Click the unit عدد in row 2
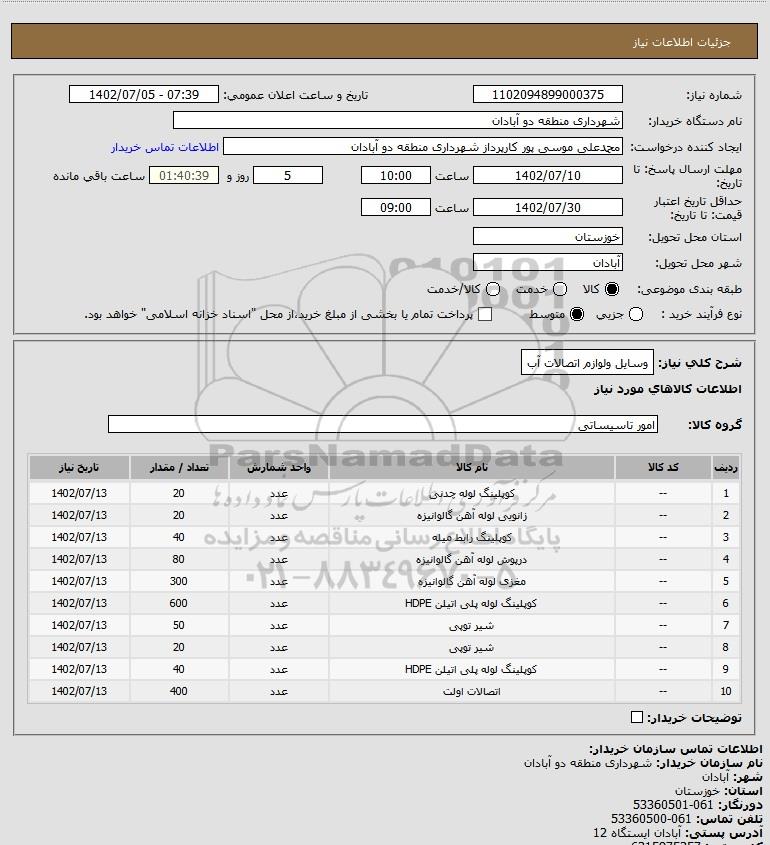Screen dimensions: 770x845 (279, 515)
